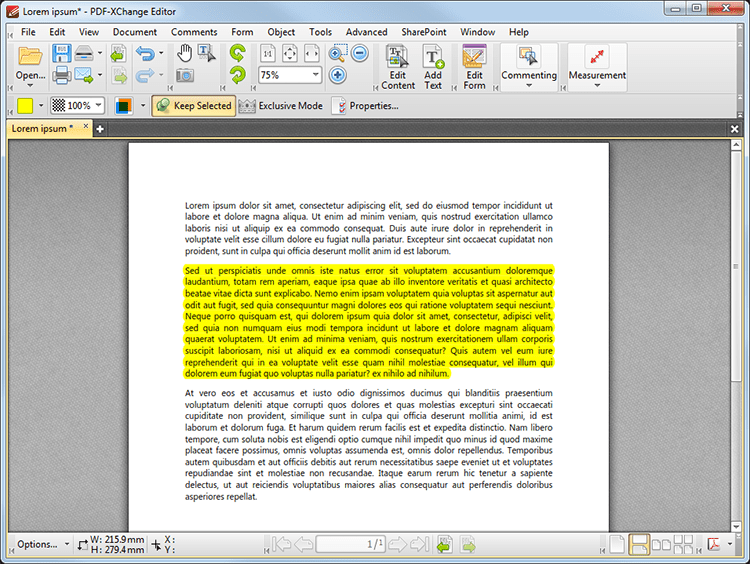Go to the first page using navigation arrow
The height and width of the screenshot is (564, 750).
pos(281,544)
